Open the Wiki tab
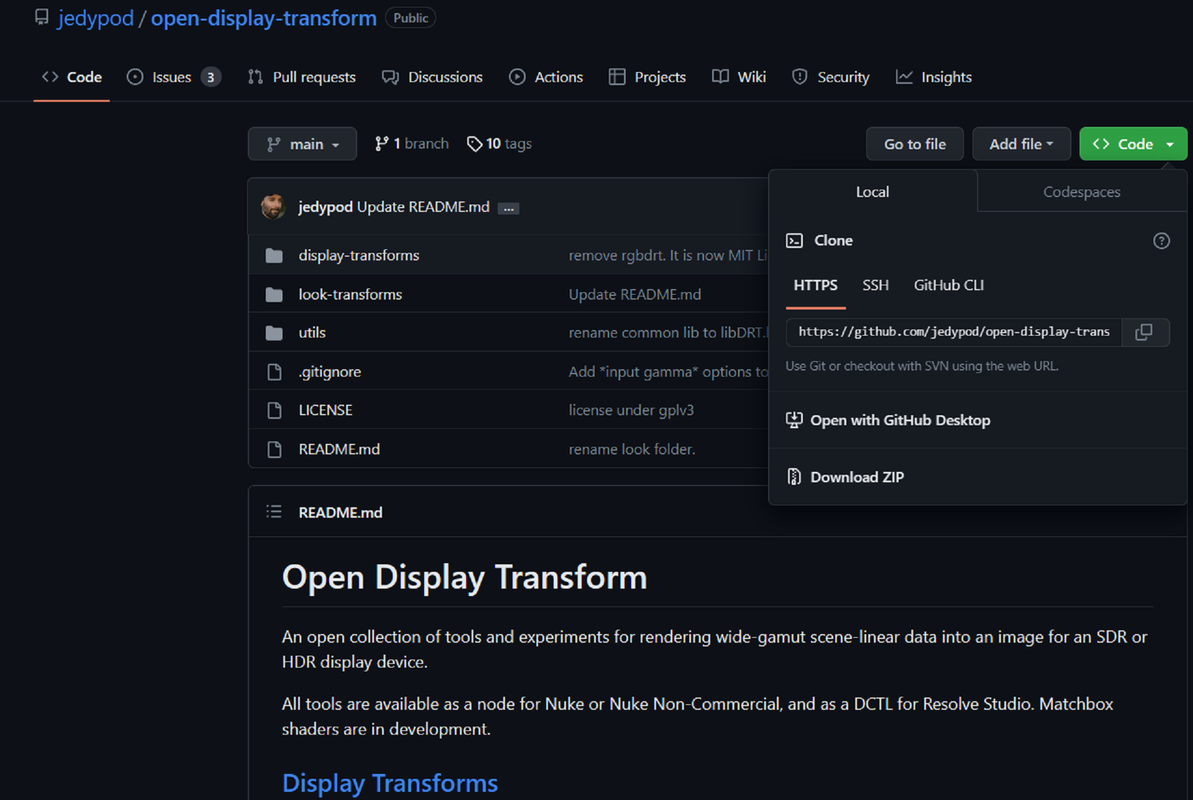 pos(740,77)
